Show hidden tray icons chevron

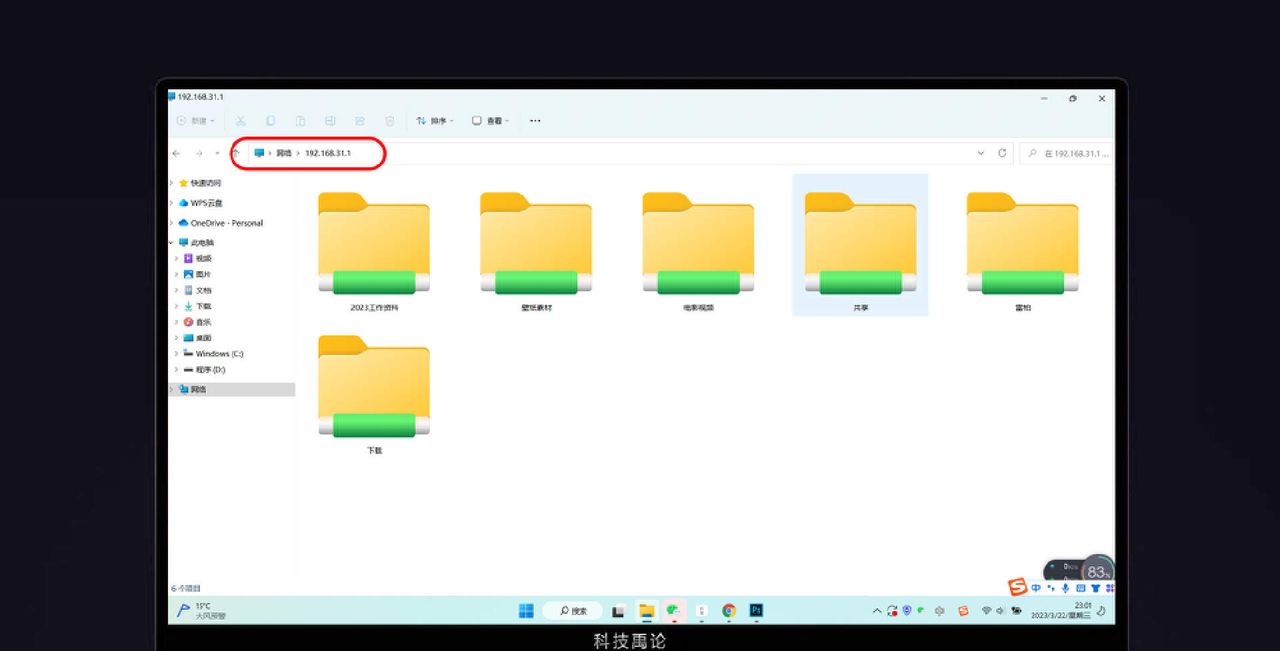tap(877, 611)
